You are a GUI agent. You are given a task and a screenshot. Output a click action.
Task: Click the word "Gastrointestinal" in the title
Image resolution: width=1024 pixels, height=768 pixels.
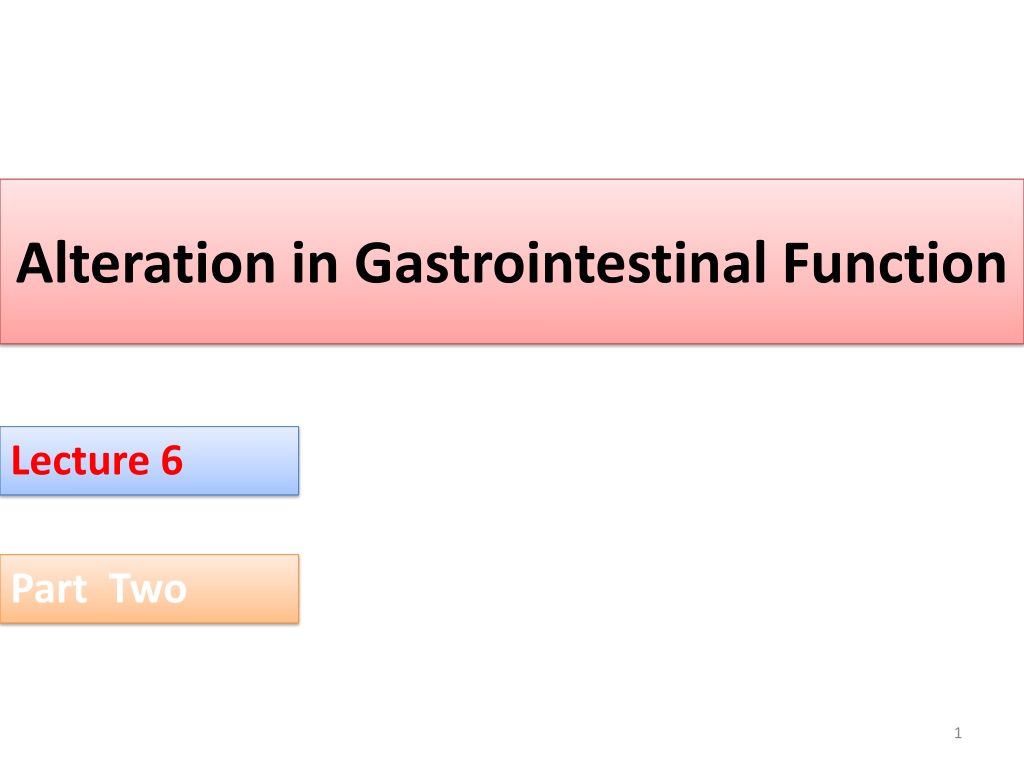[x=560, y=263]
